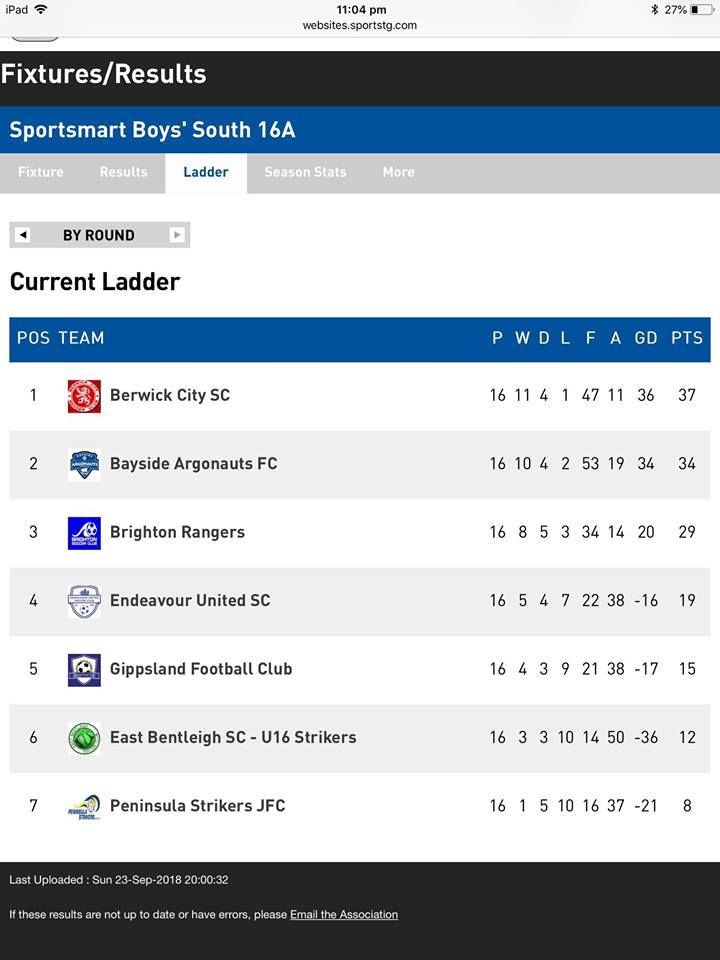Click the Email the Association link
This screenshot has width=720, height=960.
point(344,915)
